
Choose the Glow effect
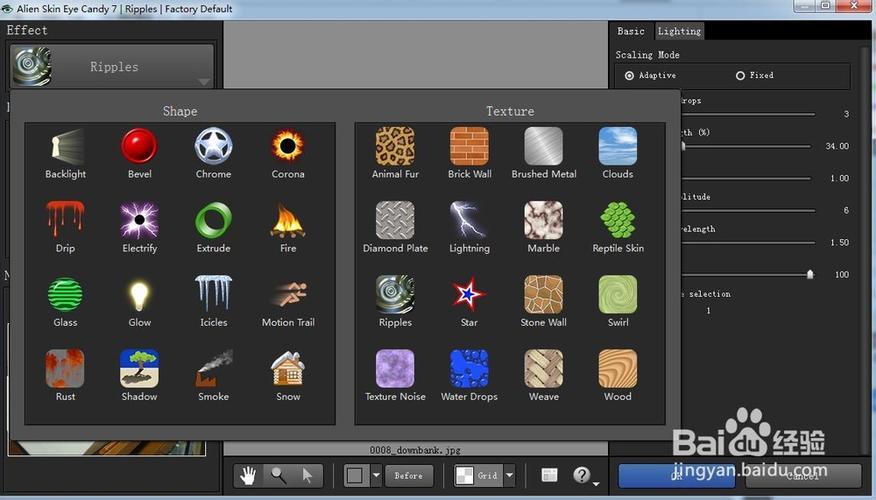[x=139, y=302]
